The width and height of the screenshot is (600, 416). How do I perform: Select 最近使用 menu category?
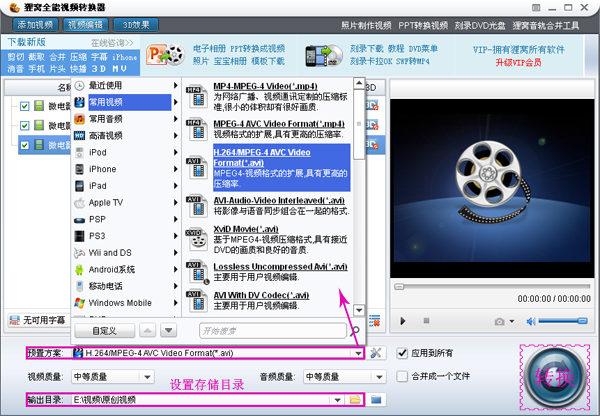pyautogui.click(x=126, y=85)
